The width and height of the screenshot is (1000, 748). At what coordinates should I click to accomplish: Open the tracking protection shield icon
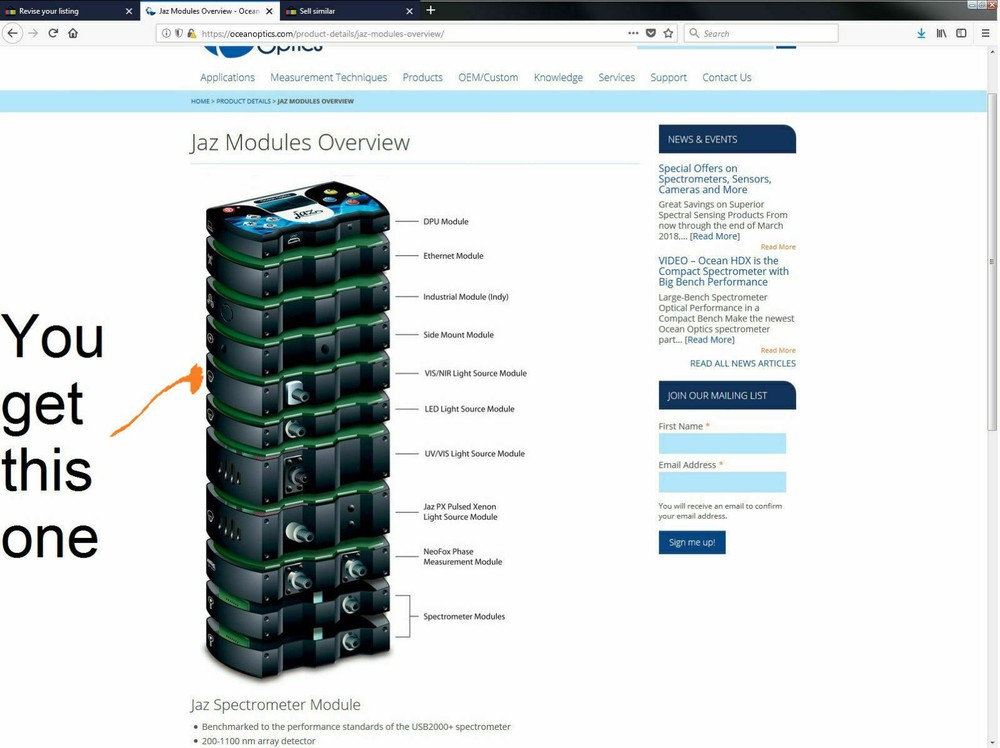[179, 33]
